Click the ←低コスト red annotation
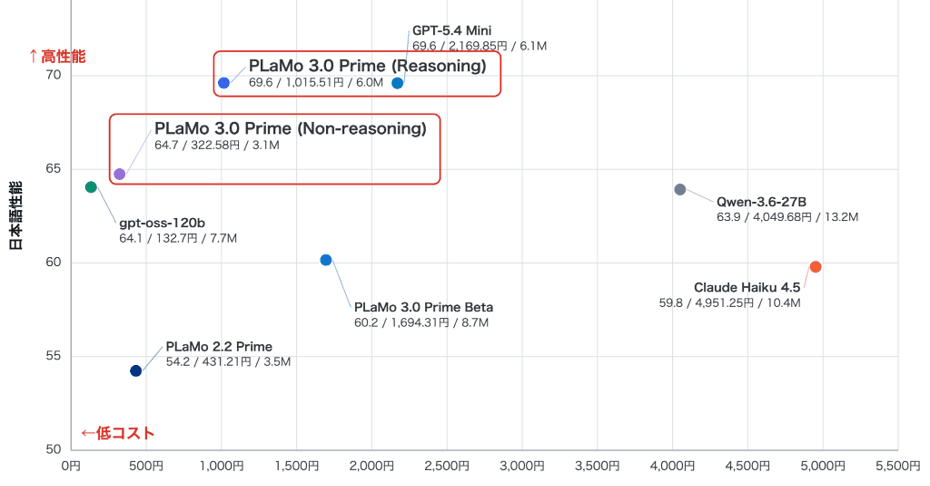This screenshot has height=486, width=930. (117, 433)
